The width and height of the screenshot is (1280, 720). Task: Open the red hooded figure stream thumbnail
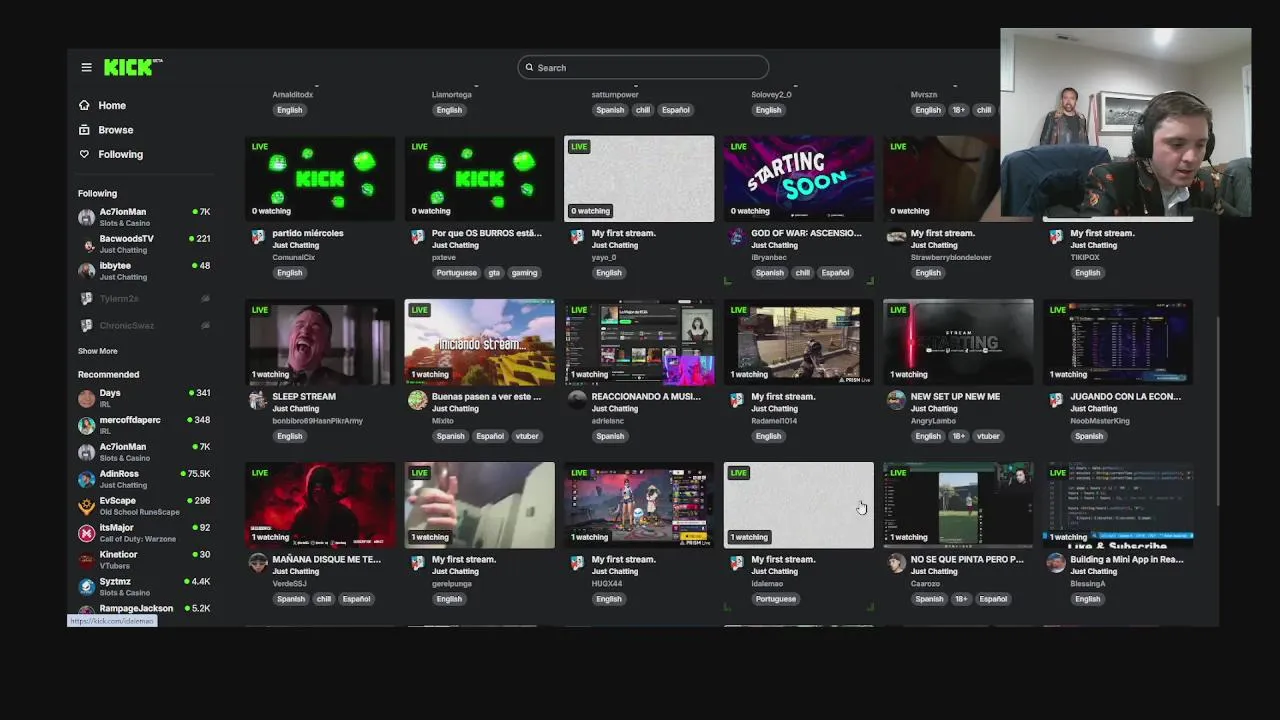[x=320, y=505]
